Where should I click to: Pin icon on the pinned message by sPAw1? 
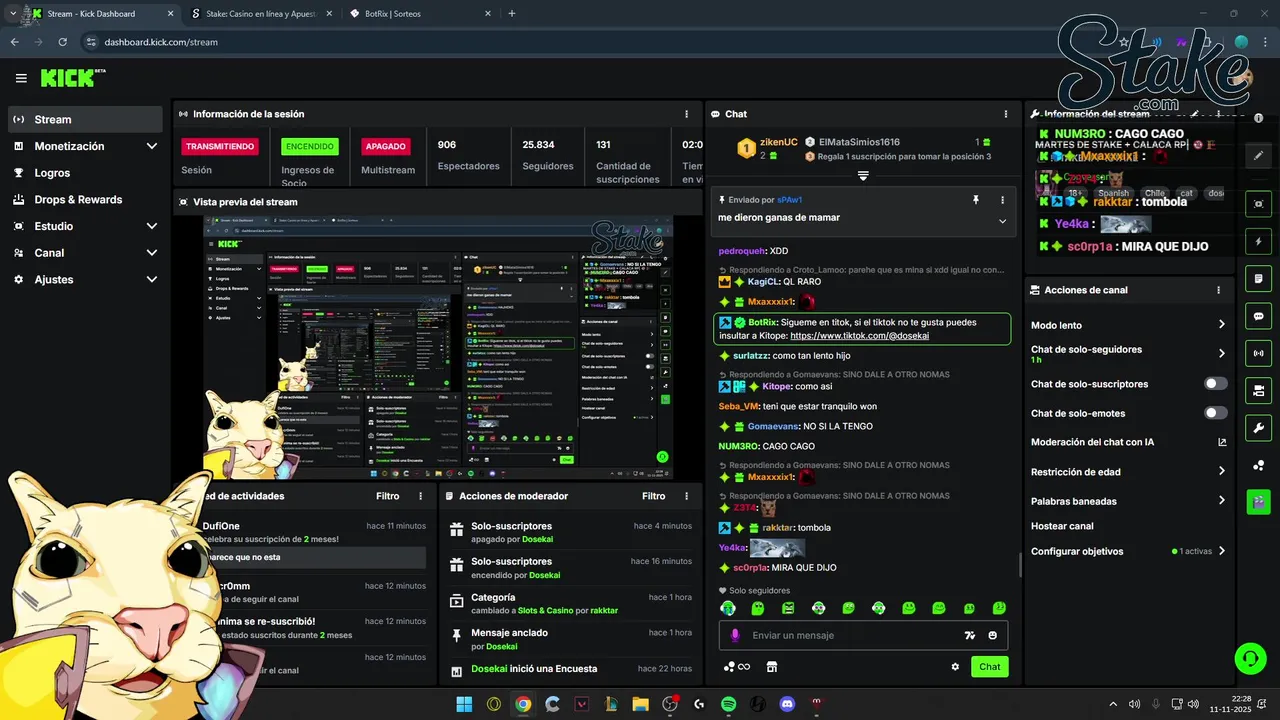click(x=976, y=200)
